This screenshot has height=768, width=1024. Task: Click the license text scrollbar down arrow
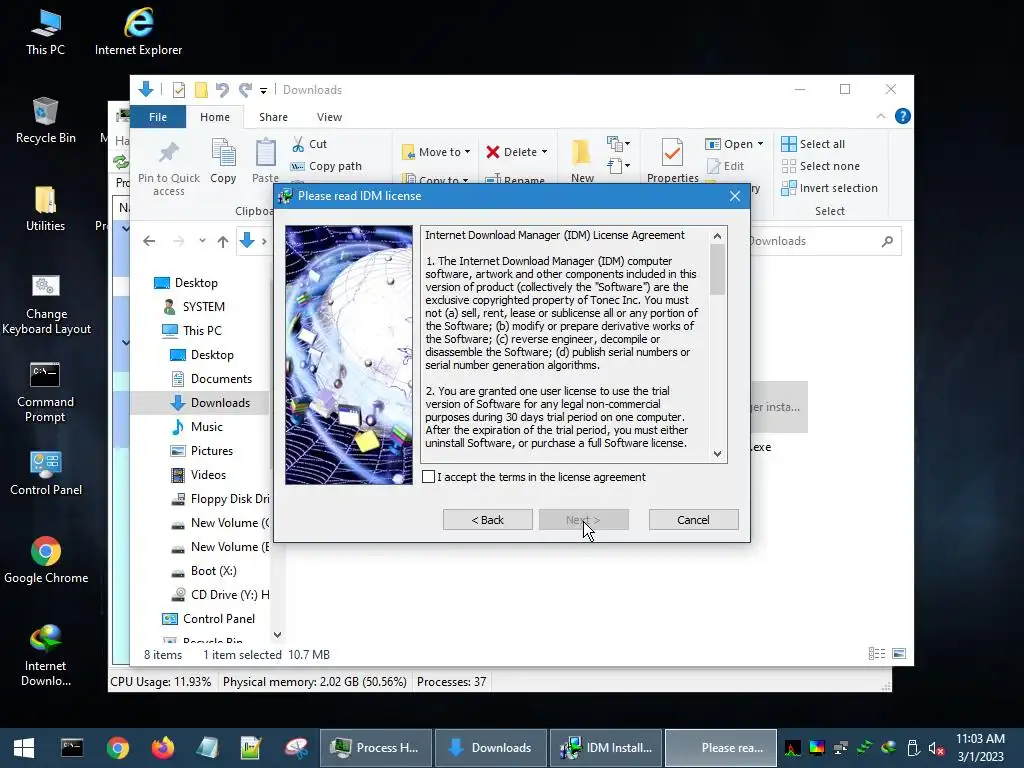717,453
